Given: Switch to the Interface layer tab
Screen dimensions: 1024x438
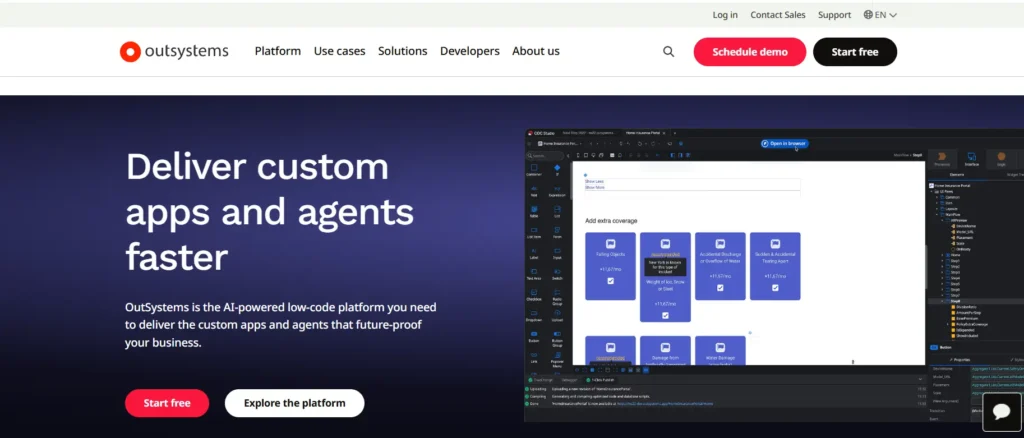Looking at the screenshot, I should click(972, 159).
